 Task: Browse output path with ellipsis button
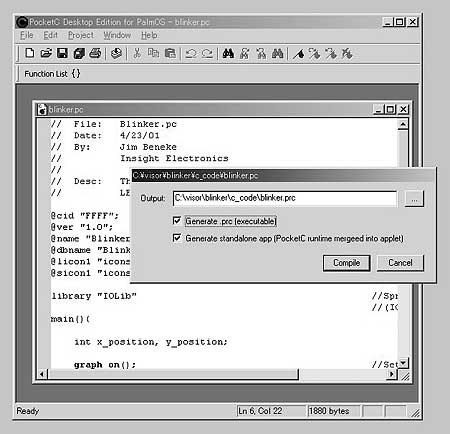click(414, 199)
